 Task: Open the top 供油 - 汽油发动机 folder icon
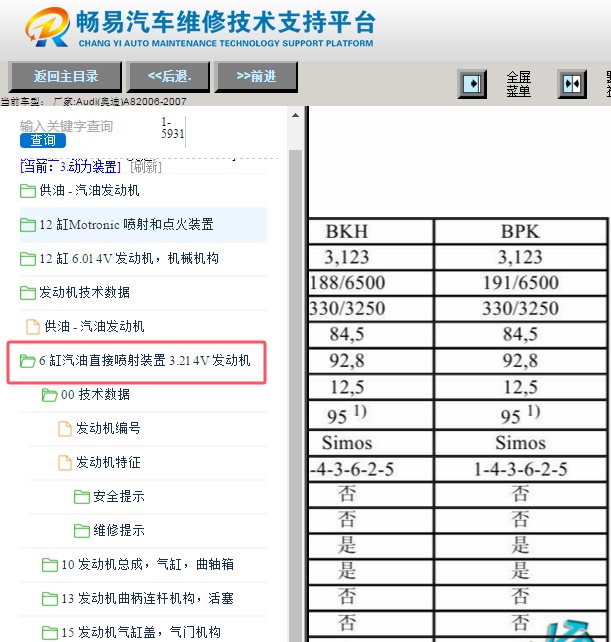[x=27, y=191]
